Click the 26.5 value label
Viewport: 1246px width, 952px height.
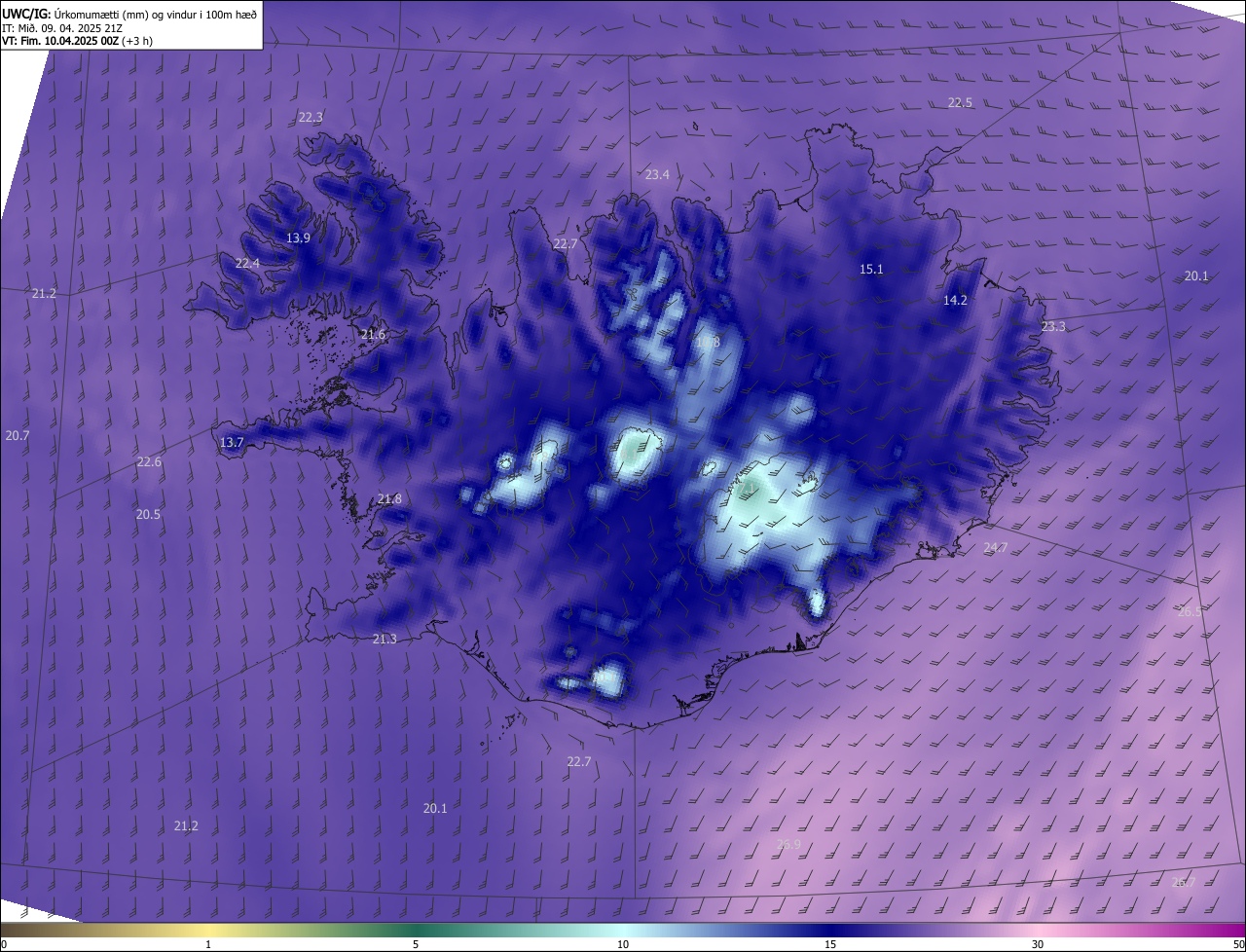[1190, 611]
